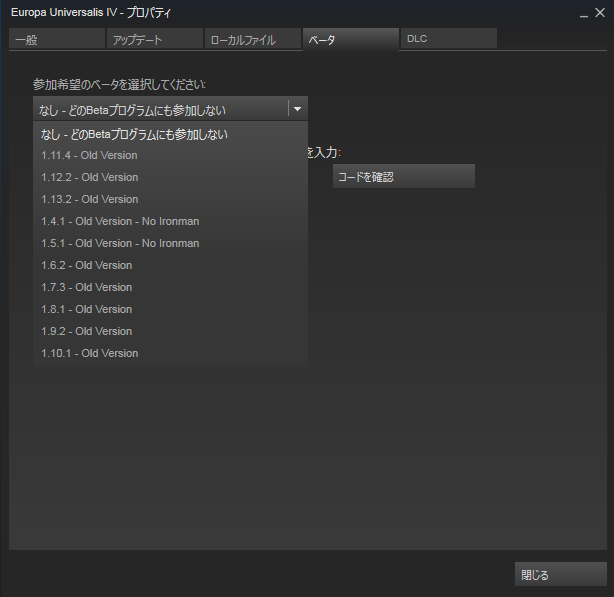
Task: Choose 1.4.1 - Old Version - No Ironman
Action: pos(170,221)
